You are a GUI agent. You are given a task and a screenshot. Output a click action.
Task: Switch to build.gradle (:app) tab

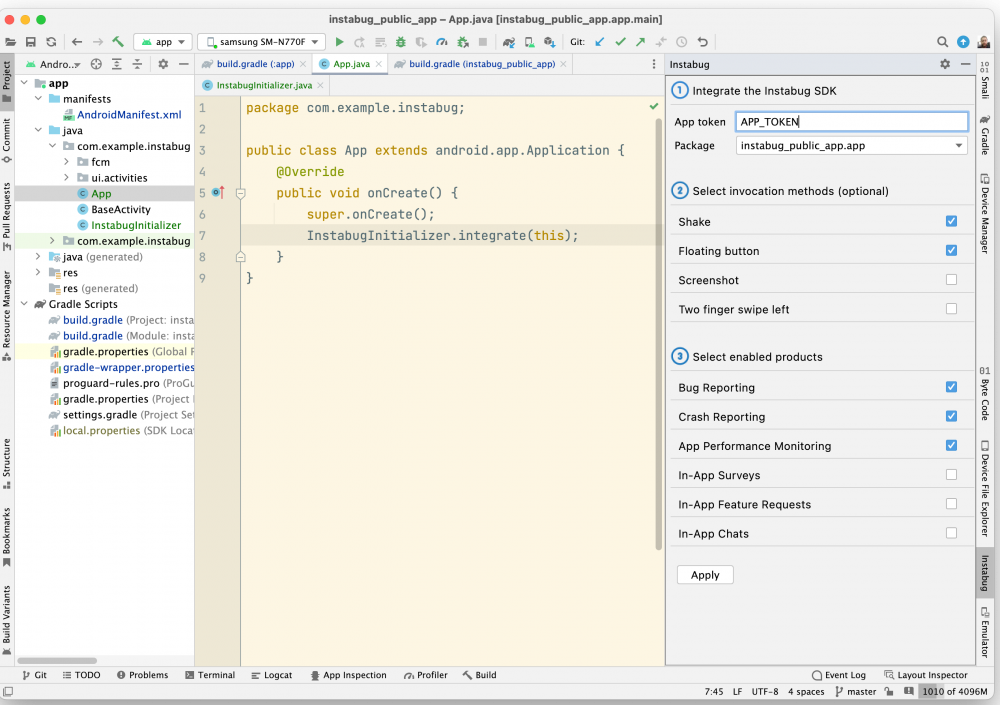tap(254, 64)
